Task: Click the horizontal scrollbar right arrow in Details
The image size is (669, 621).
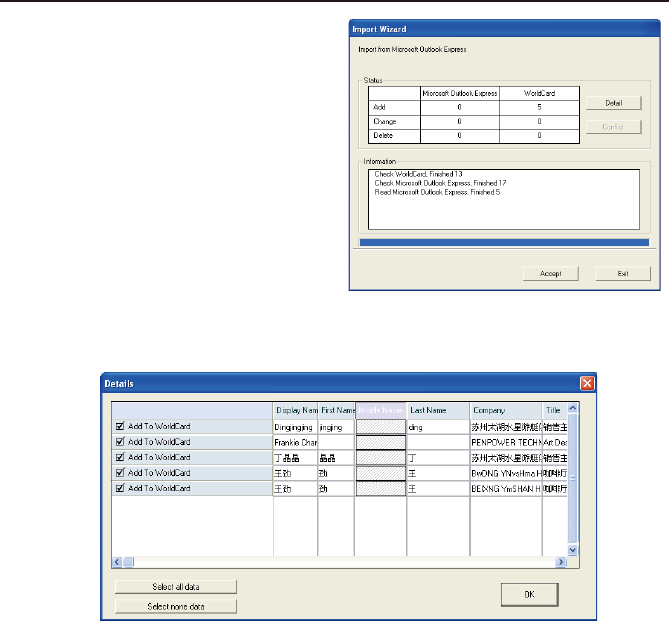Action: click(561, 562)
